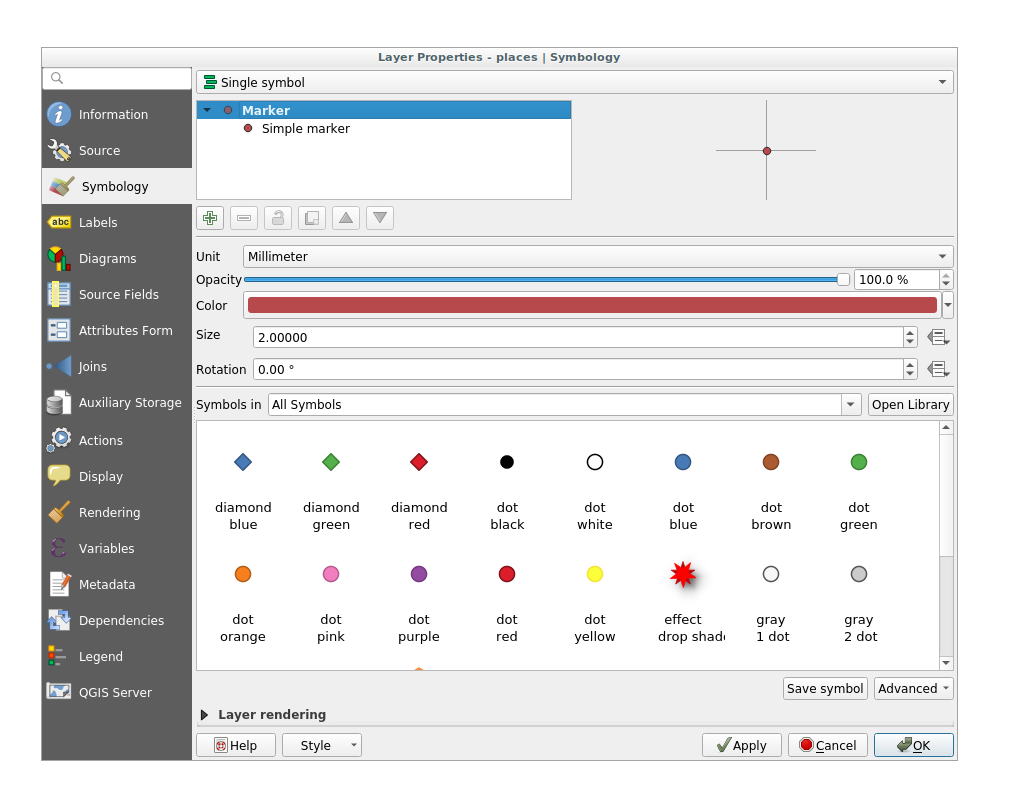The image size is (1016, 810).
Task: Click the red Color swatch bar
Action: (x=592, y=306)
